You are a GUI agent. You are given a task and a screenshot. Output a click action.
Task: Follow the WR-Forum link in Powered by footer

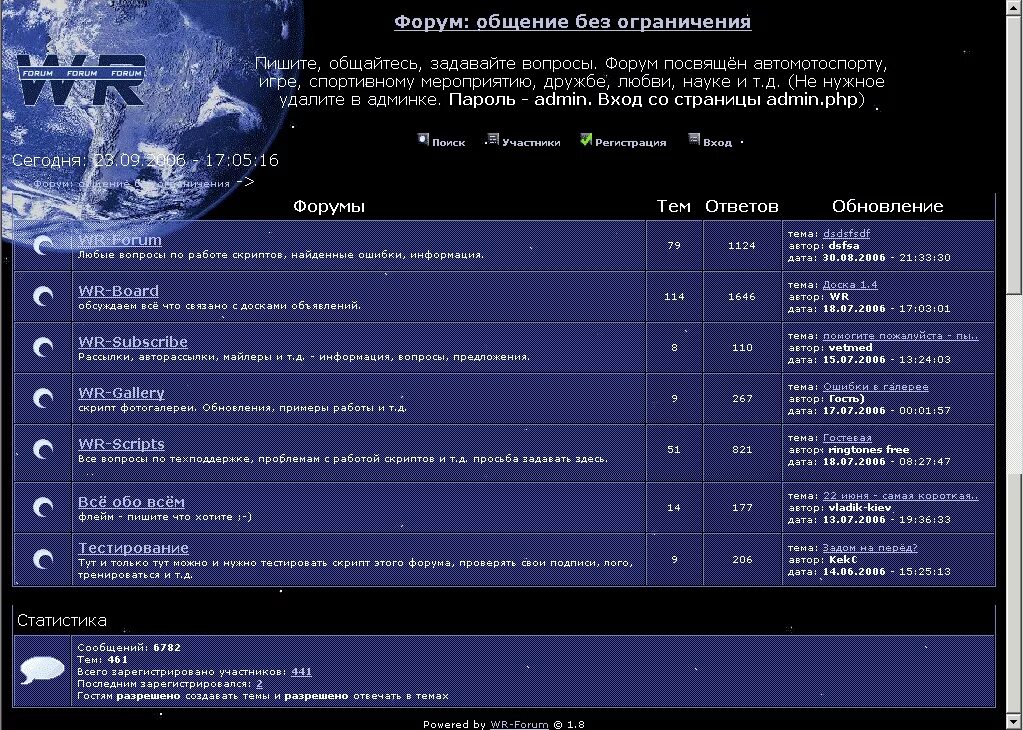click(x=519, y=724)
